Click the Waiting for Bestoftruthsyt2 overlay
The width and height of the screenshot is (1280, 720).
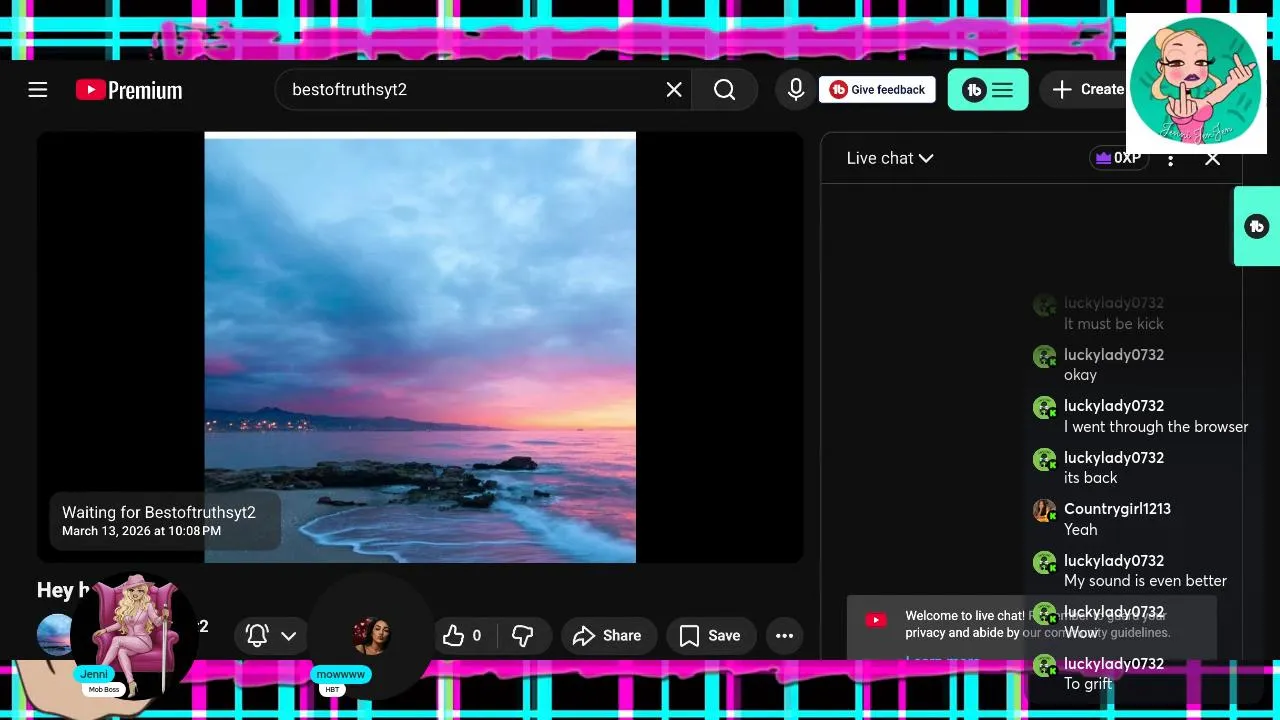165,520
